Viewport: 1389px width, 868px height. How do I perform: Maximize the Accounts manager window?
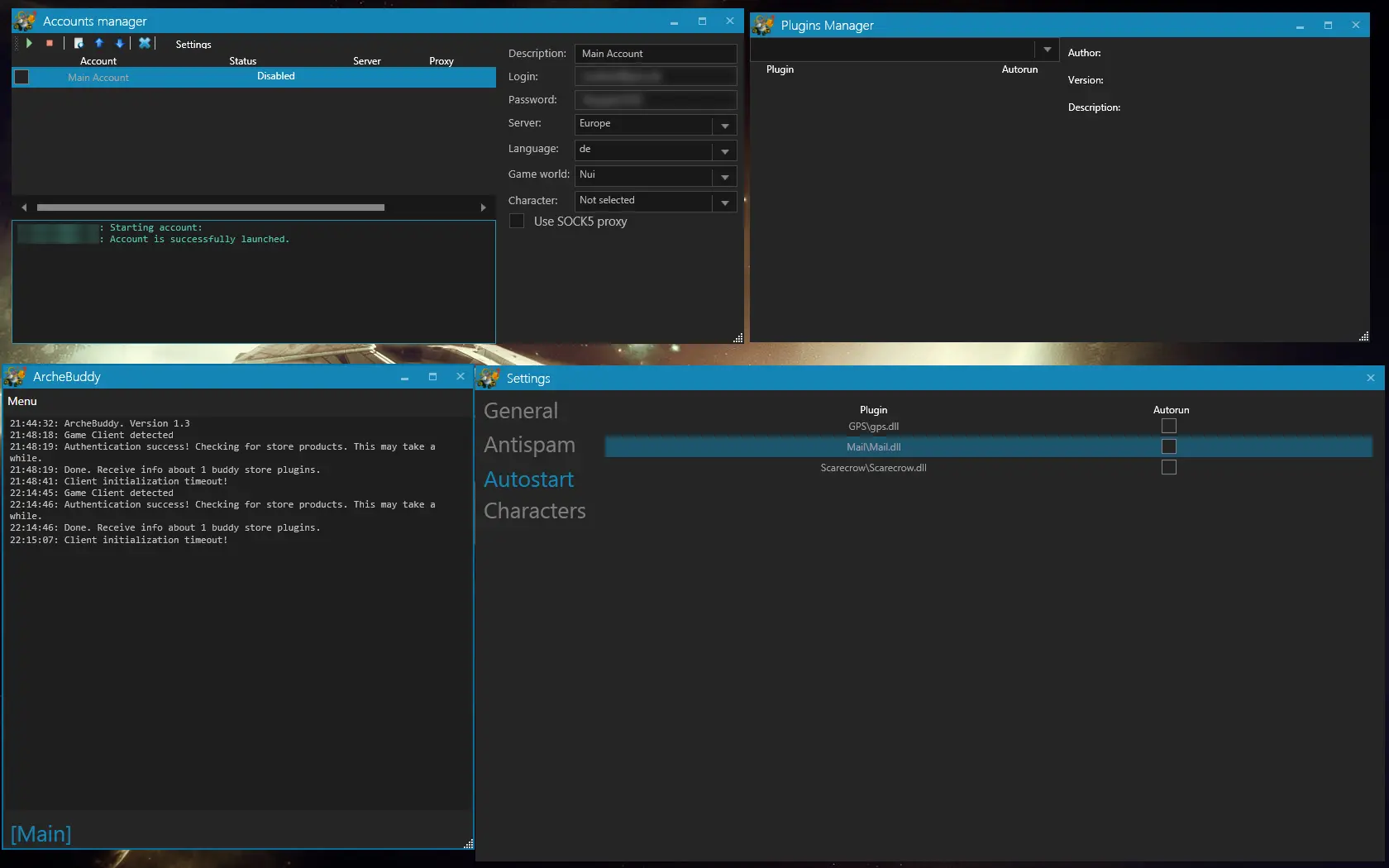702,21
